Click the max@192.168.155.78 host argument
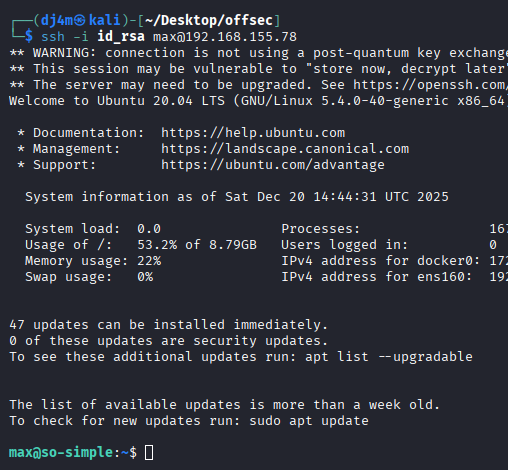The height and width of the screenshot is (470, 508). pos(225,37)
